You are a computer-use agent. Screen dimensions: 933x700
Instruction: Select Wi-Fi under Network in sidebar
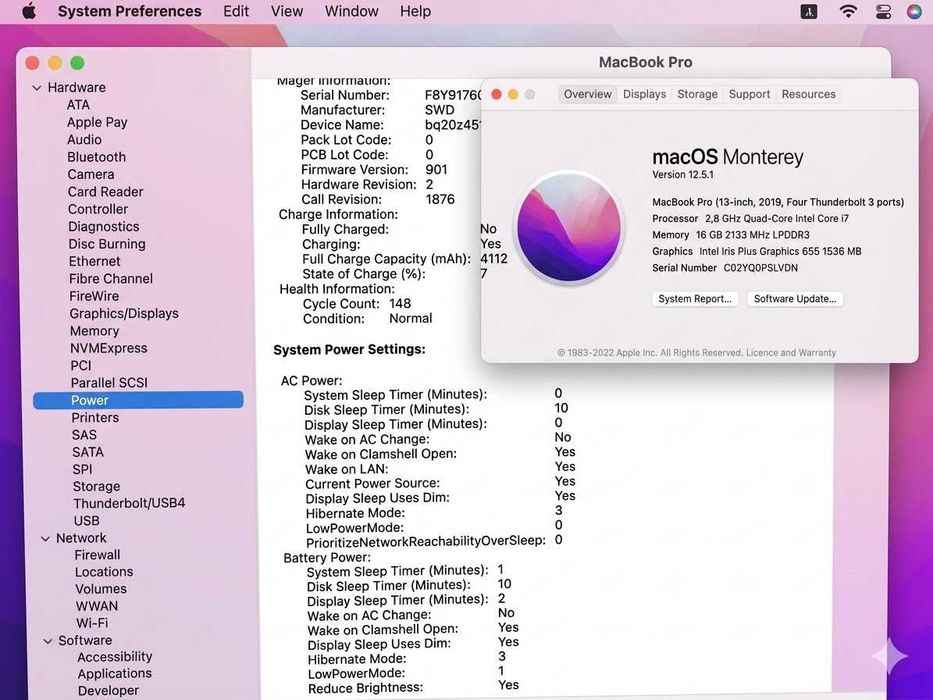92,623
